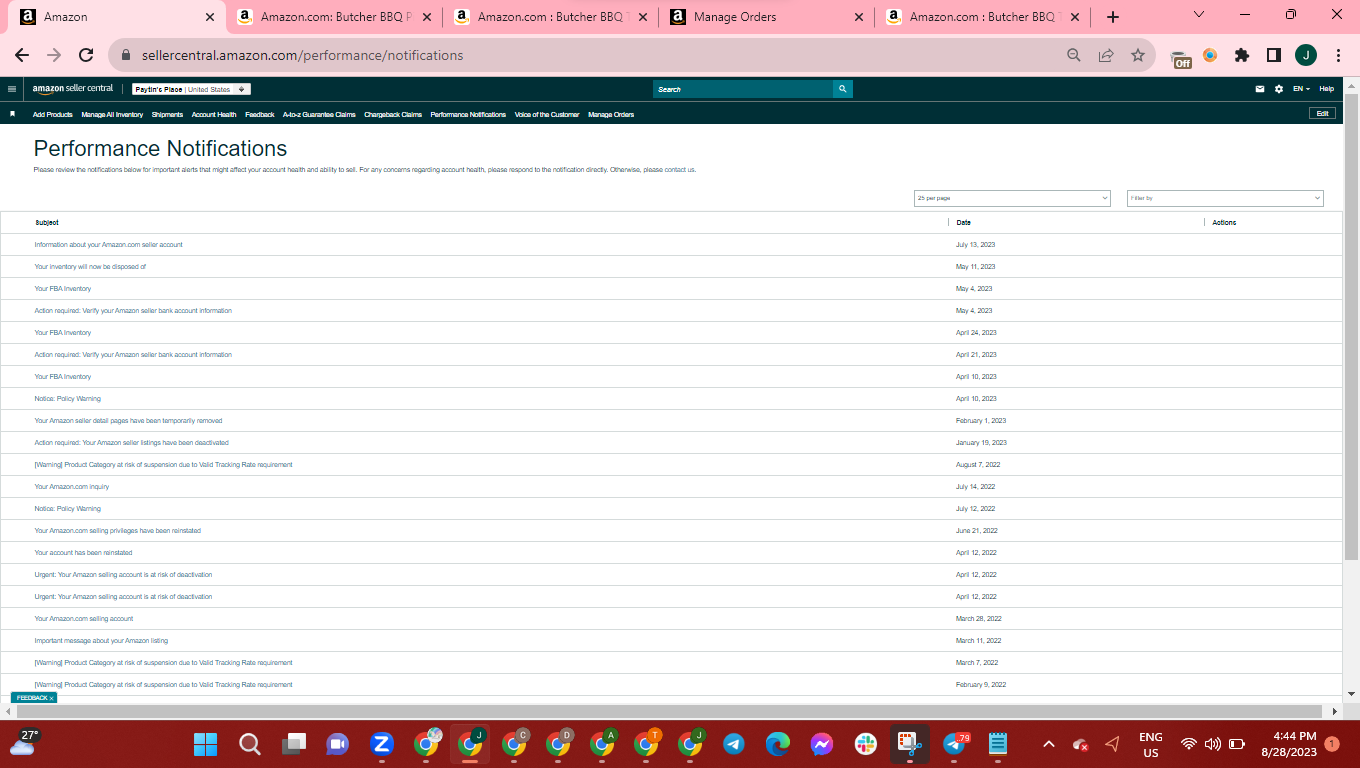Click the Chrome address bar URL

(302, 55)
